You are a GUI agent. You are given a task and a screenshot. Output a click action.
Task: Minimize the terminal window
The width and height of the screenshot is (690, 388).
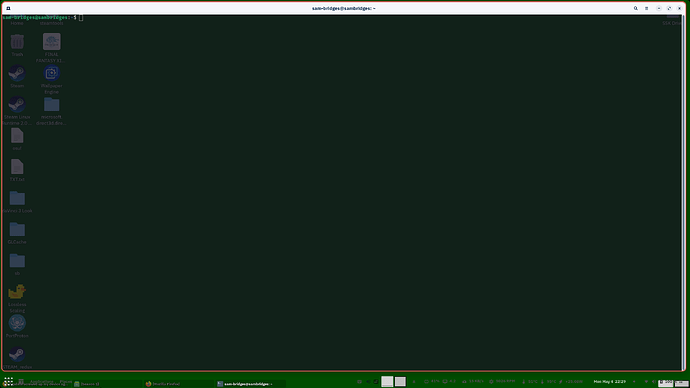pos(659,8)
